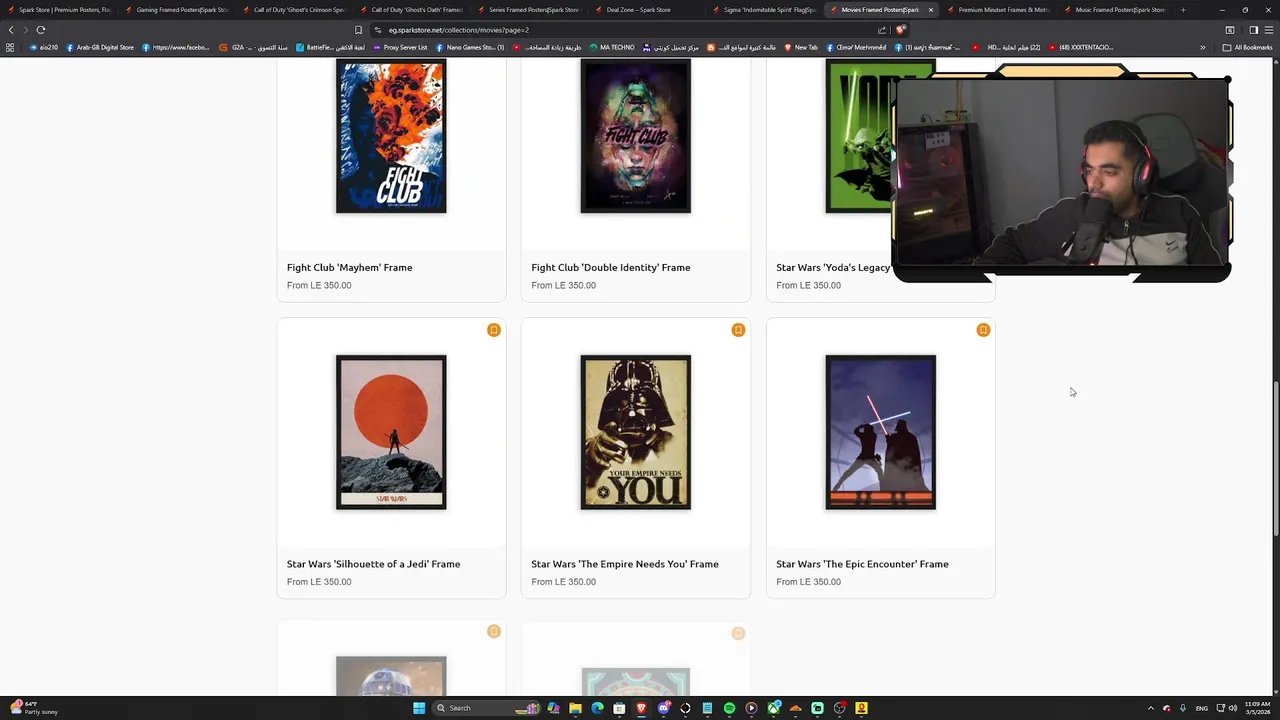Open the All Bookmarks folder
Screen dimensions: 1280x720
(1247, 47)
